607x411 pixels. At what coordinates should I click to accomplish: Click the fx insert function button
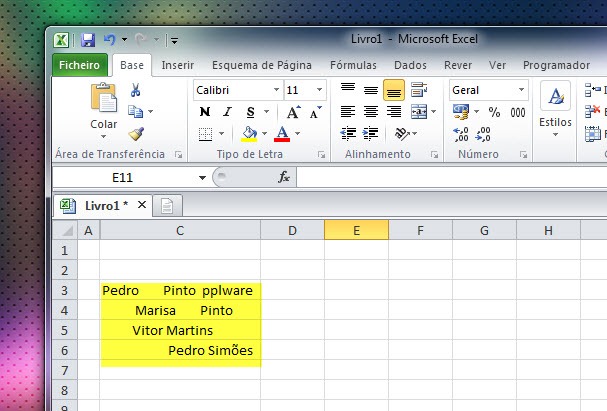[284, 177]
